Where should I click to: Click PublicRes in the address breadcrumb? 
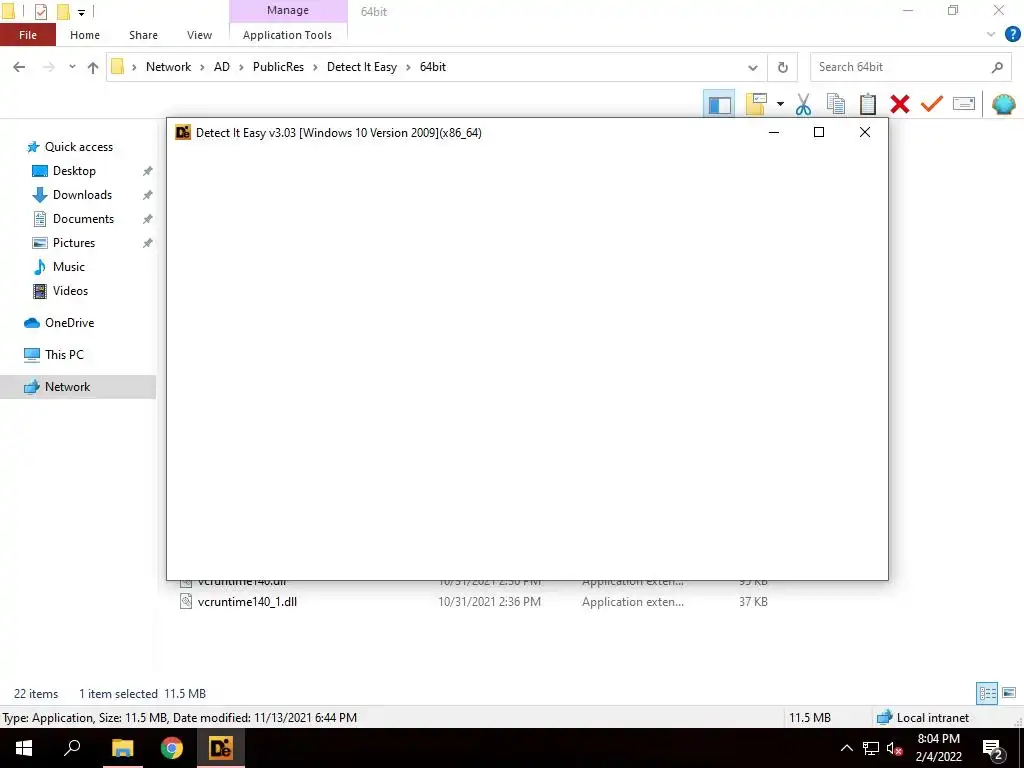pyautogui.click(x=278, y=67)
